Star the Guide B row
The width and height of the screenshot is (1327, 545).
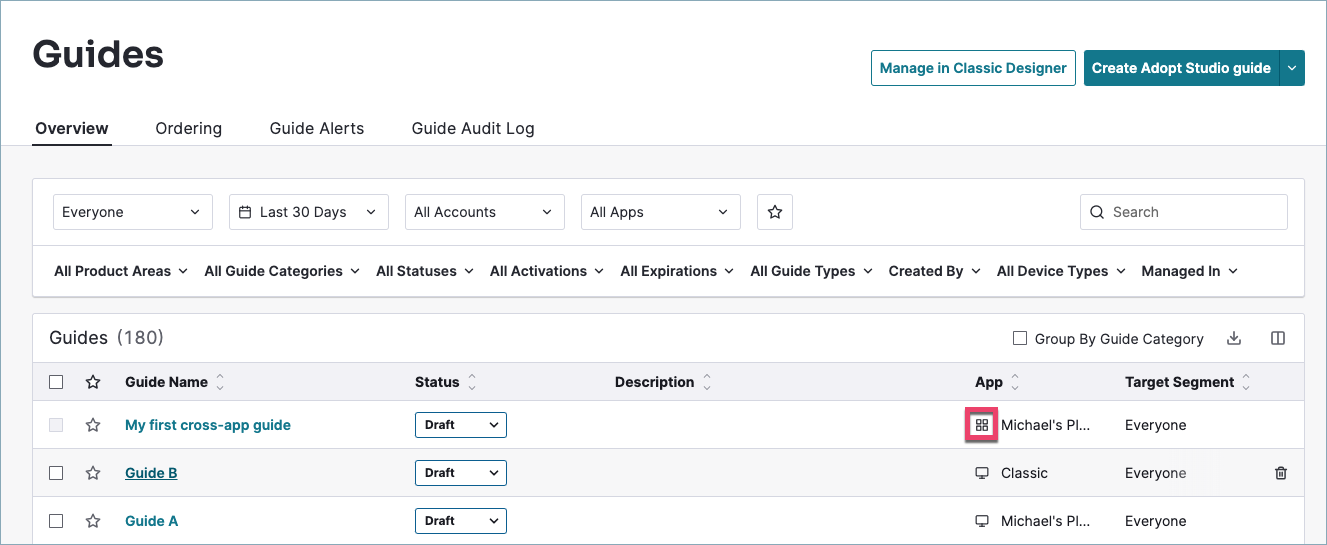(x=93, y=473)
